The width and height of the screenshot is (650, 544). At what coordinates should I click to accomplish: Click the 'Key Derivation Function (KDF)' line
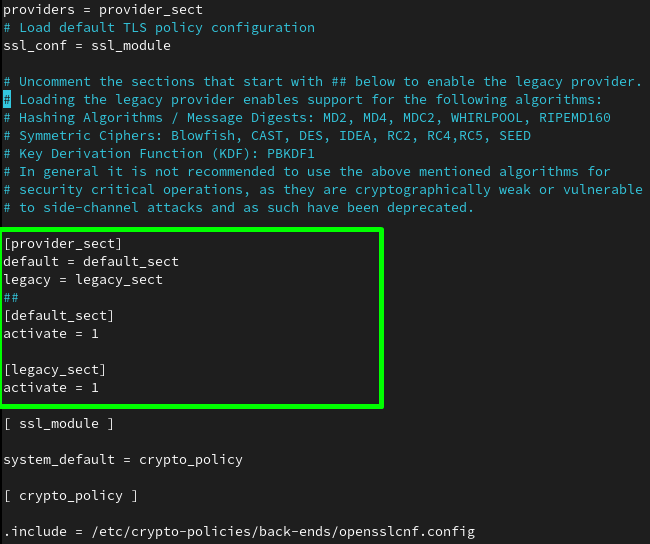coord(158,153)
